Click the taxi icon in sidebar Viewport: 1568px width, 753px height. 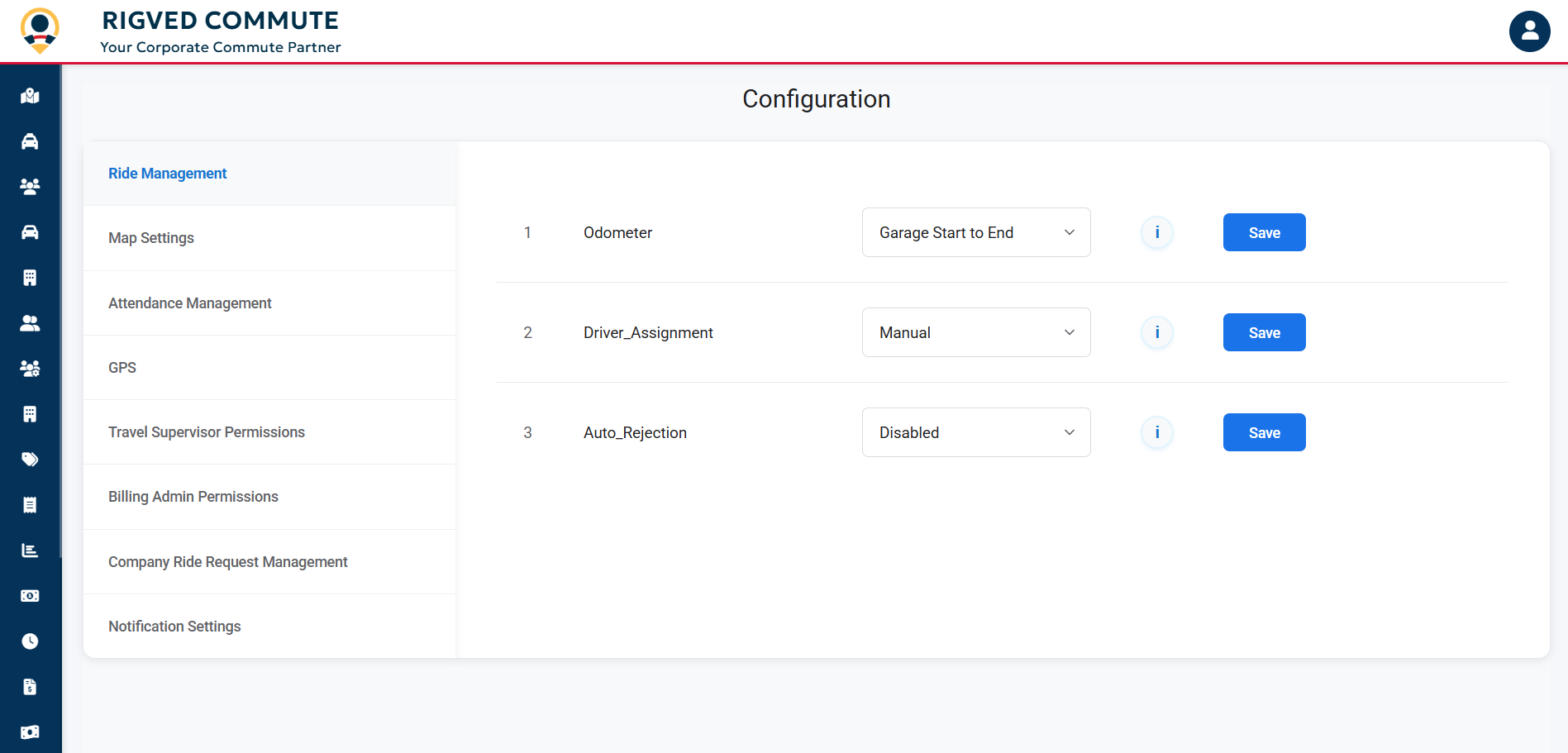pos(30,141)
